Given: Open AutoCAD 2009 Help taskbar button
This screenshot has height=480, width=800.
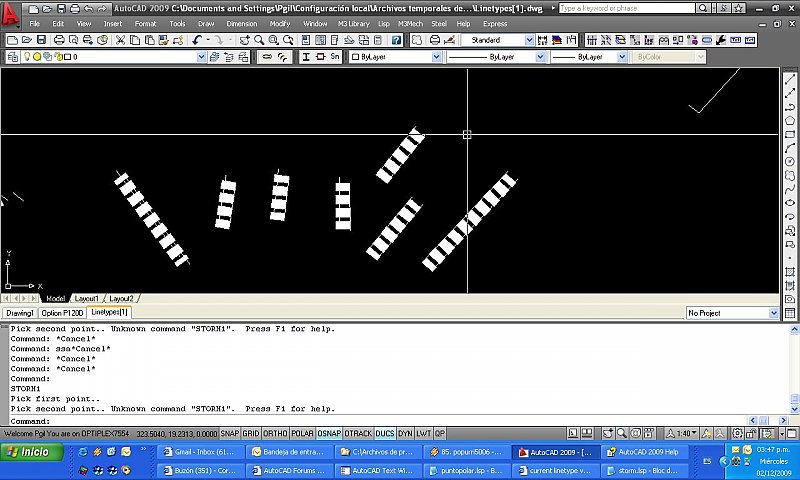Looking at the screenshot, I should pos(644,452).
